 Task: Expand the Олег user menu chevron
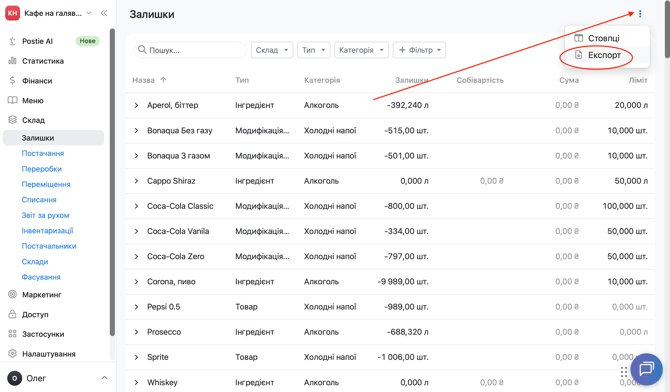[x=104, y=378]
